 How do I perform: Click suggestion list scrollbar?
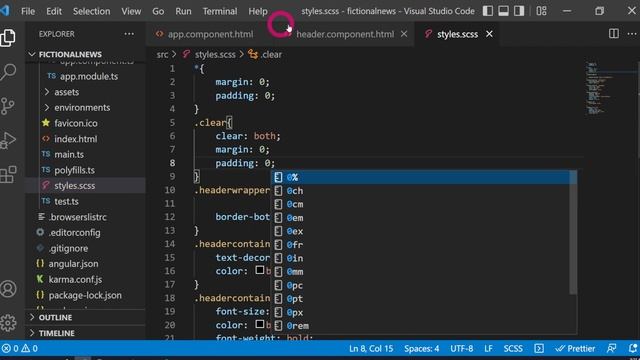pos(573,232)
